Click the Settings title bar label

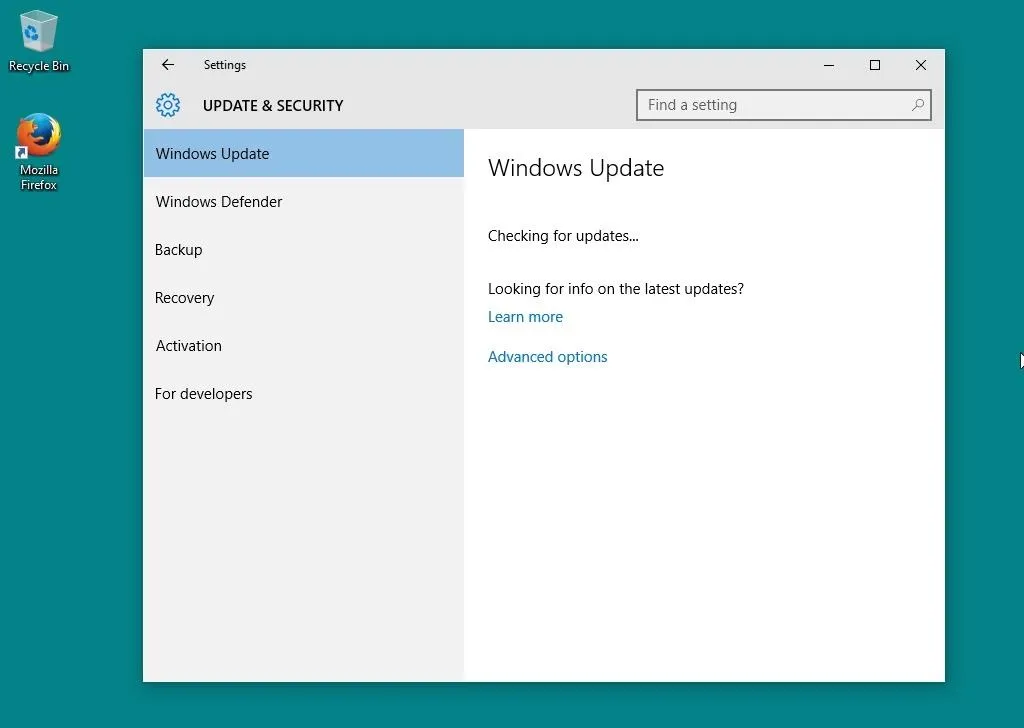(x=225, y=65)
